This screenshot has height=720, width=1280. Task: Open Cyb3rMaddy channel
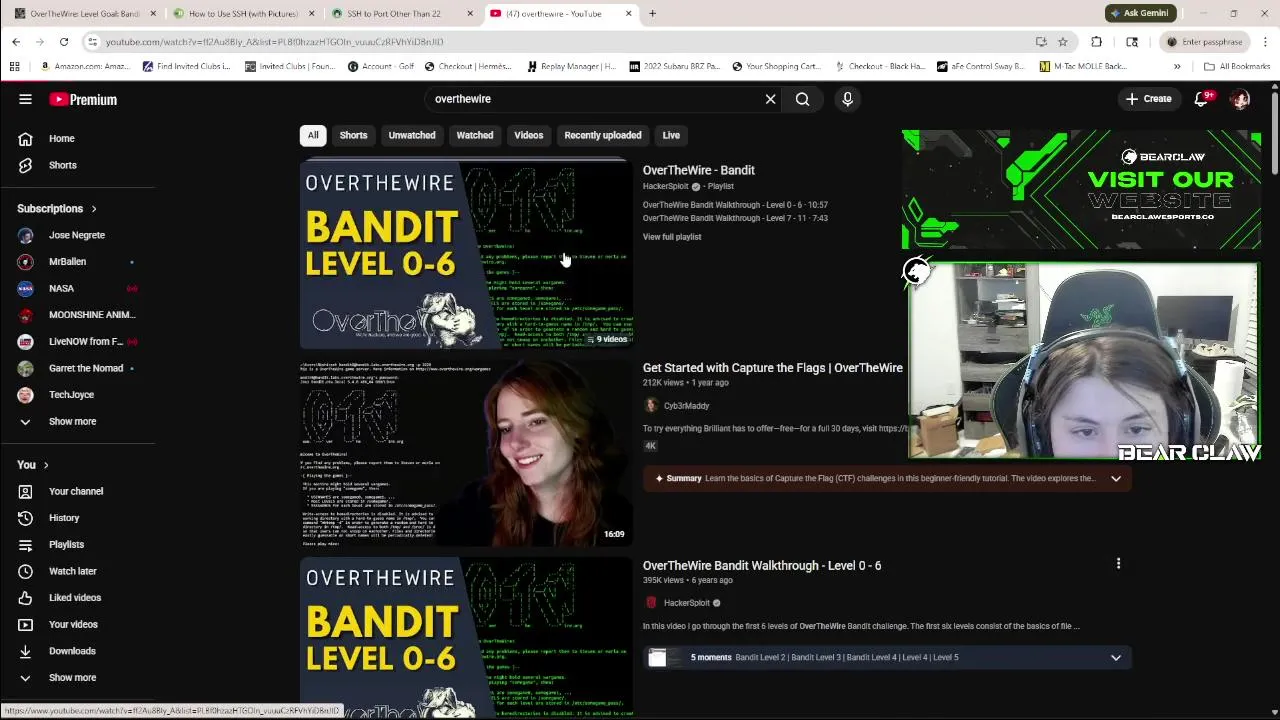[x=686, y=406]
